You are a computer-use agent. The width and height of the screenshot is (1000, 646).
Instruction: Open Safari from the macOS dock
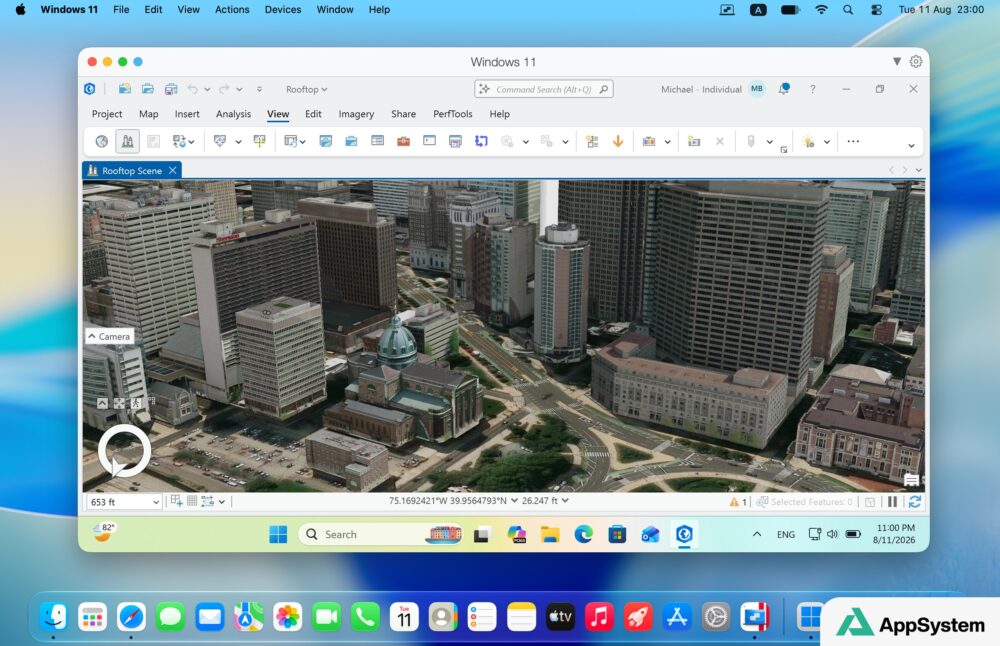click(x=131, y=617)
